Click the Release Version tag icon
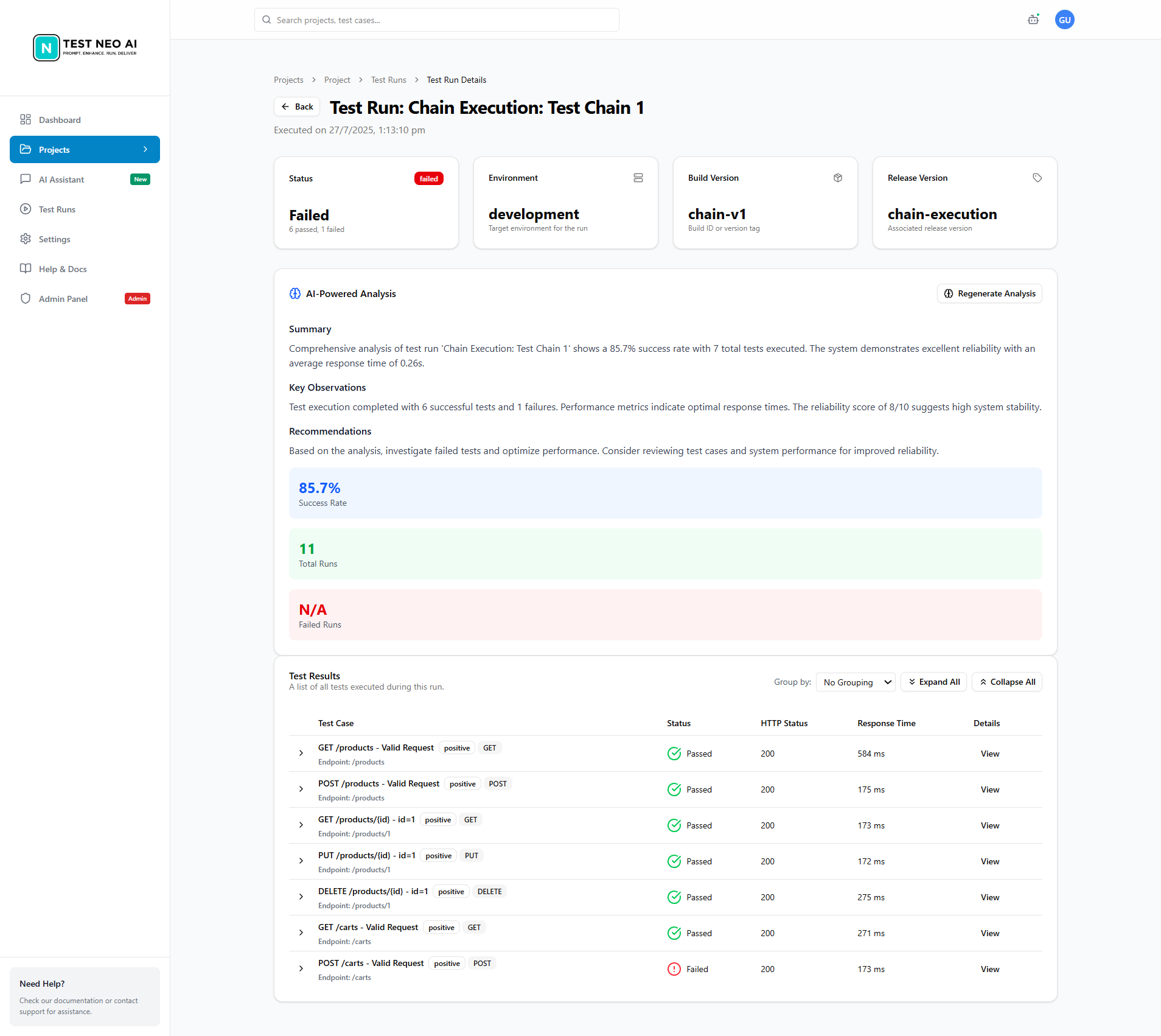 coord(1037,178)
